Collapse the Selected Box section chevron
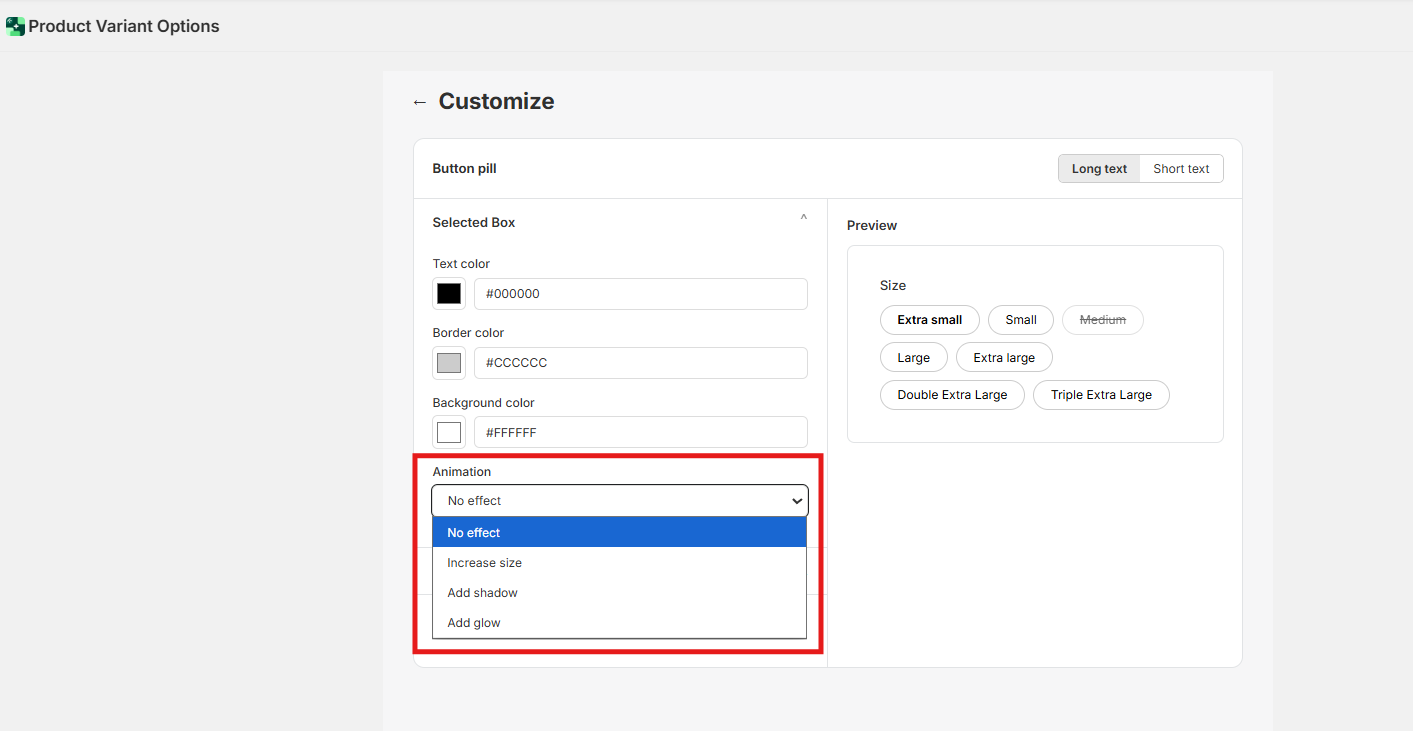Image resolution: width=1413 pixels, height=731 pixels. click(x=803, y=219)
